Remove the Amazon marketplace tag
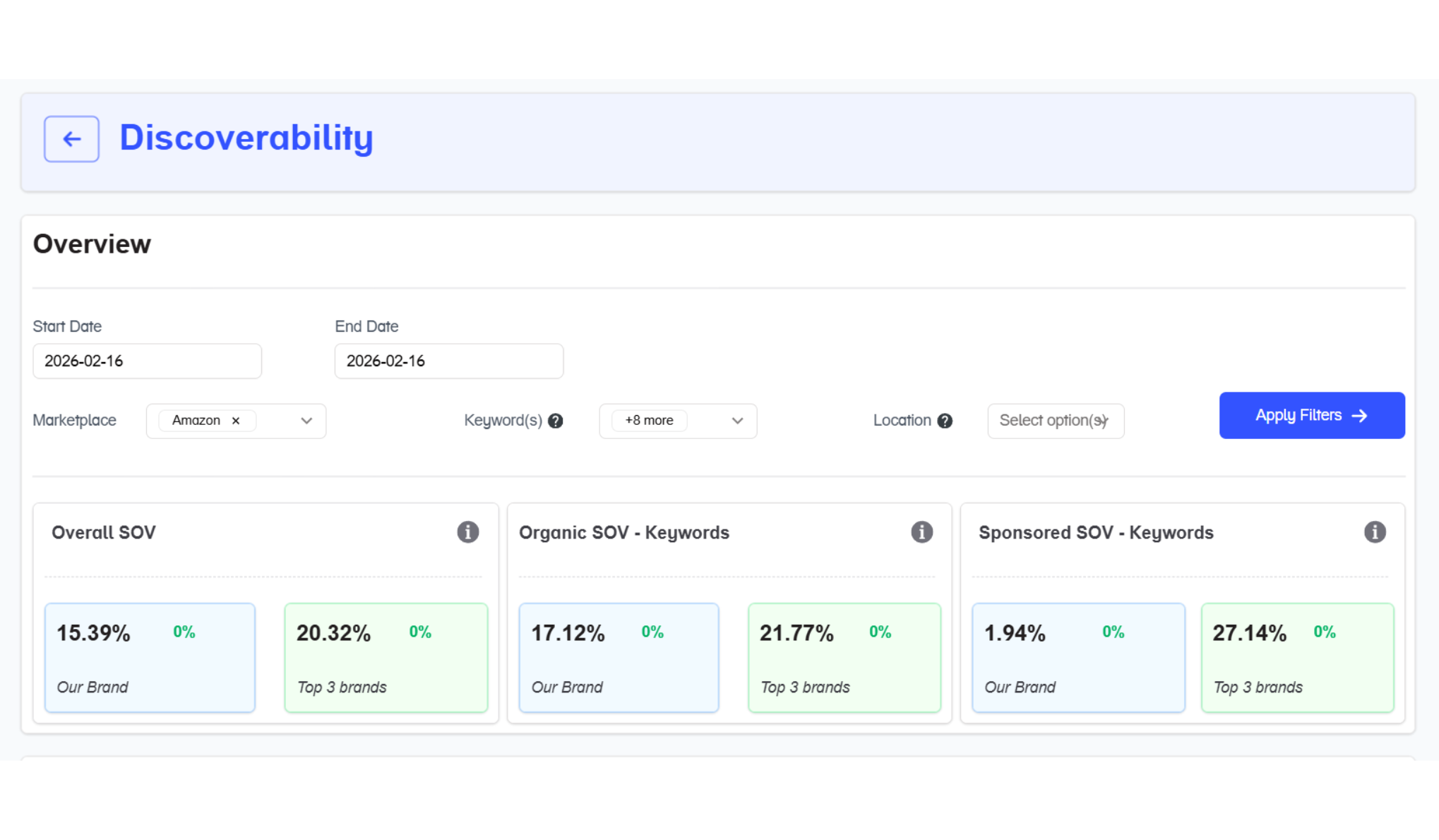This screenshot has width=1439, height=840. point(236,421)
